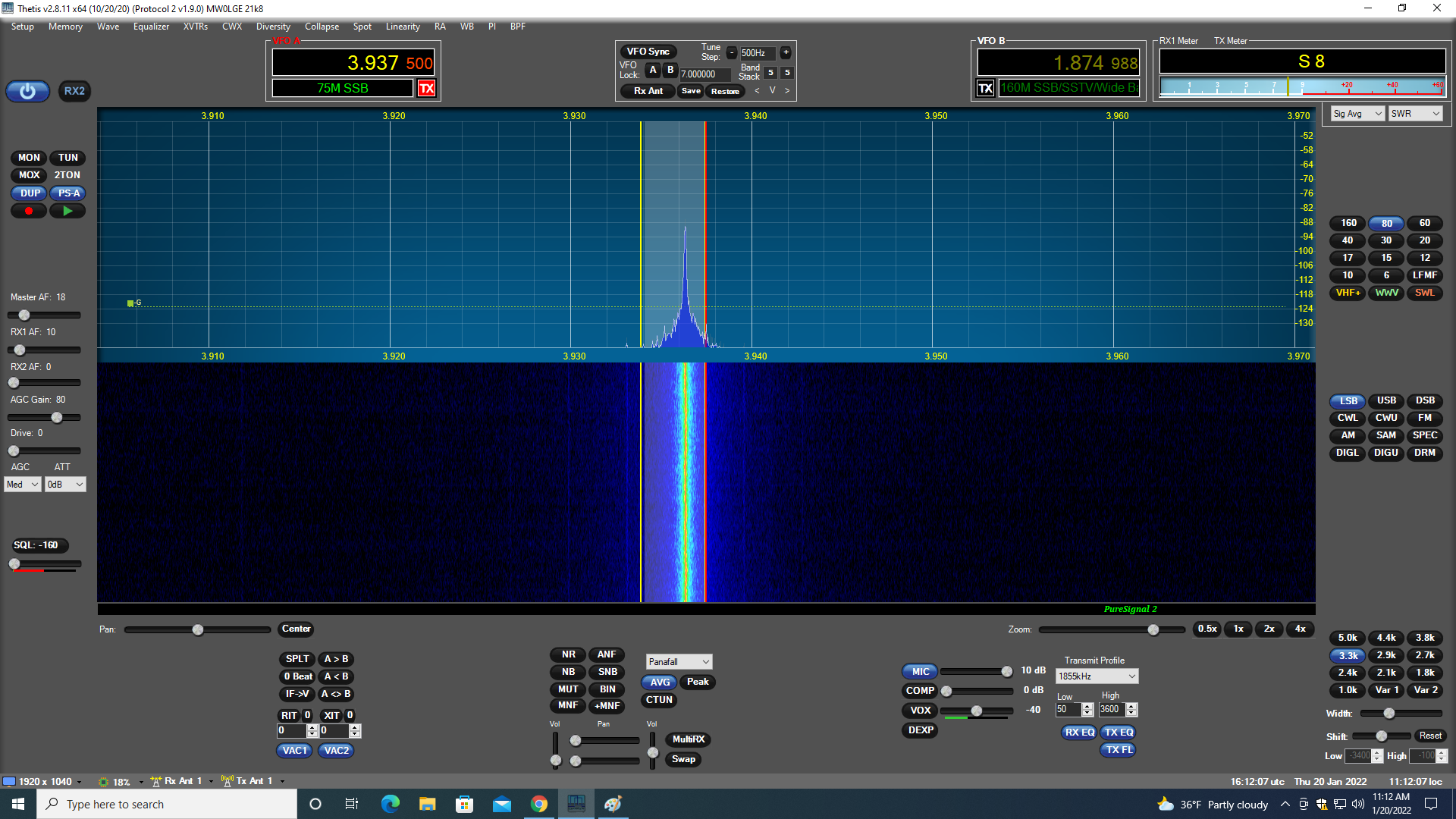
Task: Click the VFO Sync button
Action: [648, 52]
